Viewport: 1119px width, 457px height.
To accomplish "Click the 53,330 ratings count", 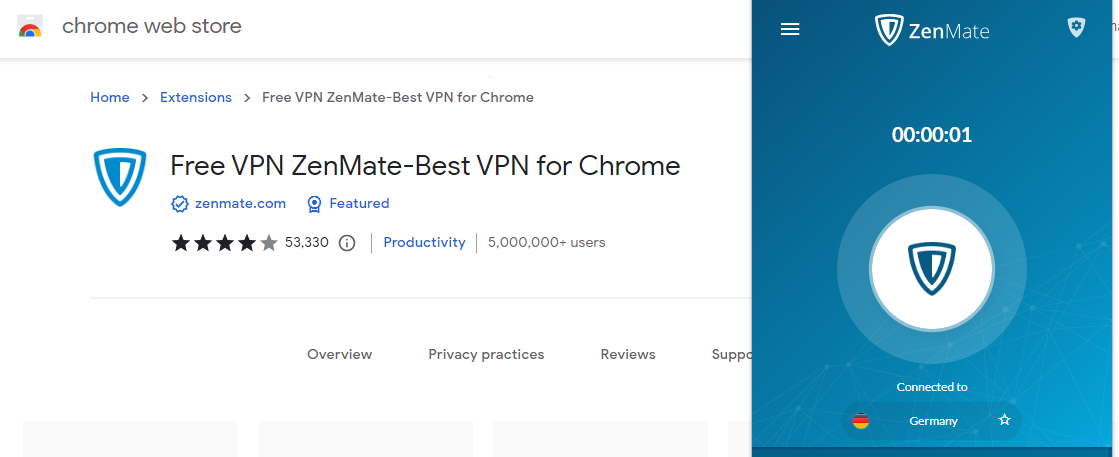I will (307, 242).
